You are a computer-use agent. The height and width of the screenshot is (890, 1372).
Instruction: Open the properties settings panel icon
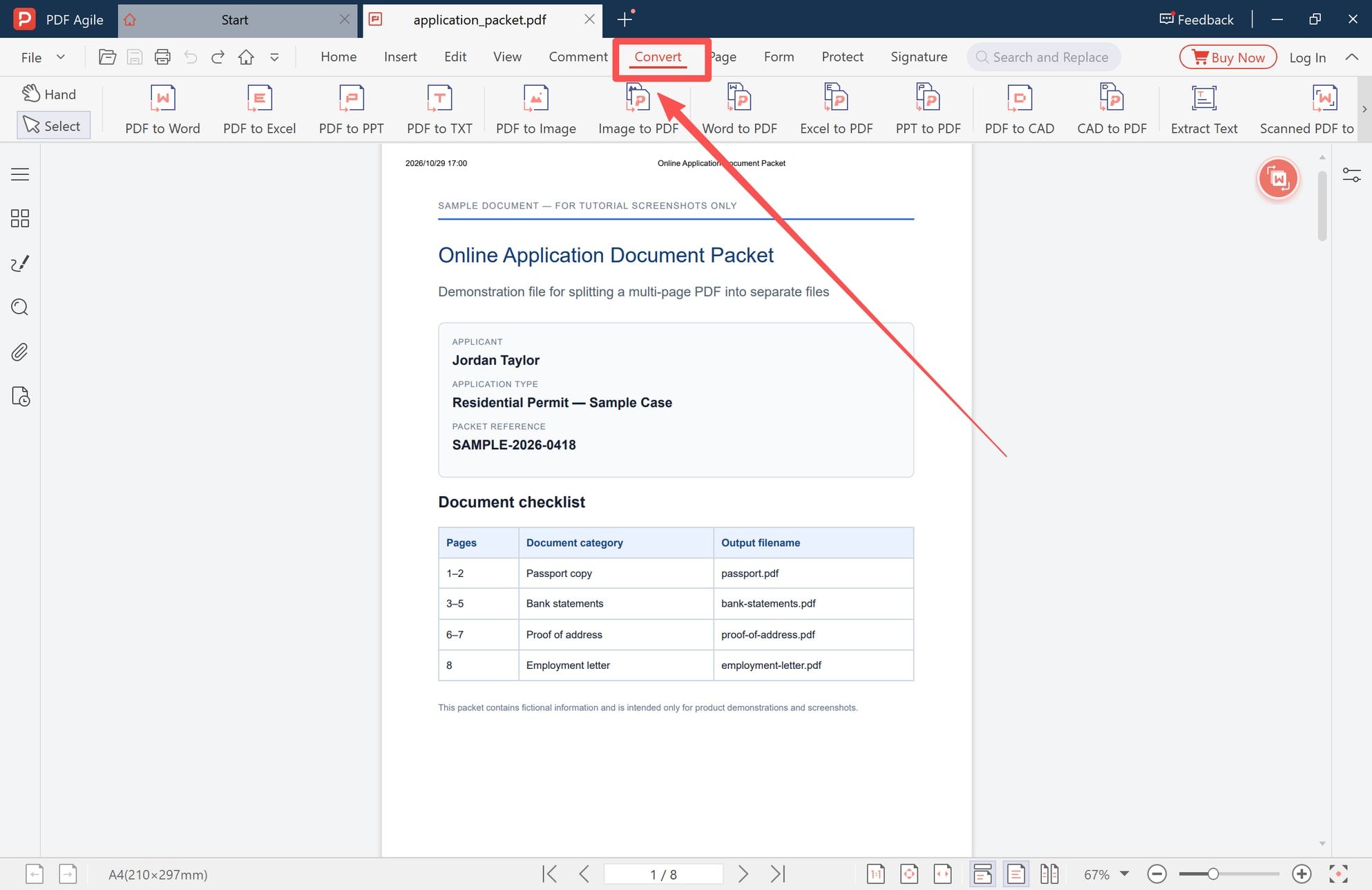(1351, 175)
